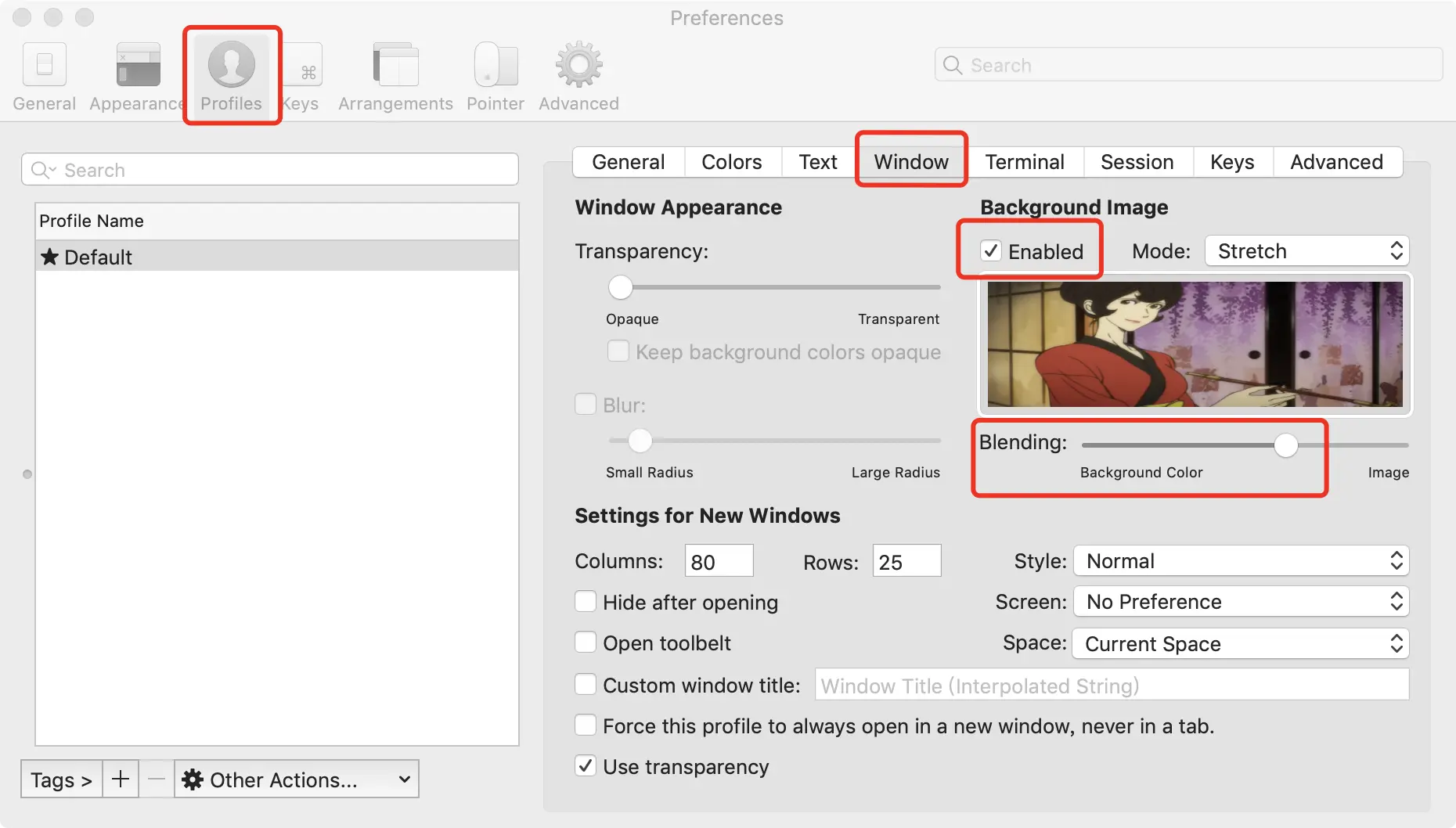Screen dimensions: 1456x828
Task: Click the profile list search magnifier icon
Action: point(42,170)
